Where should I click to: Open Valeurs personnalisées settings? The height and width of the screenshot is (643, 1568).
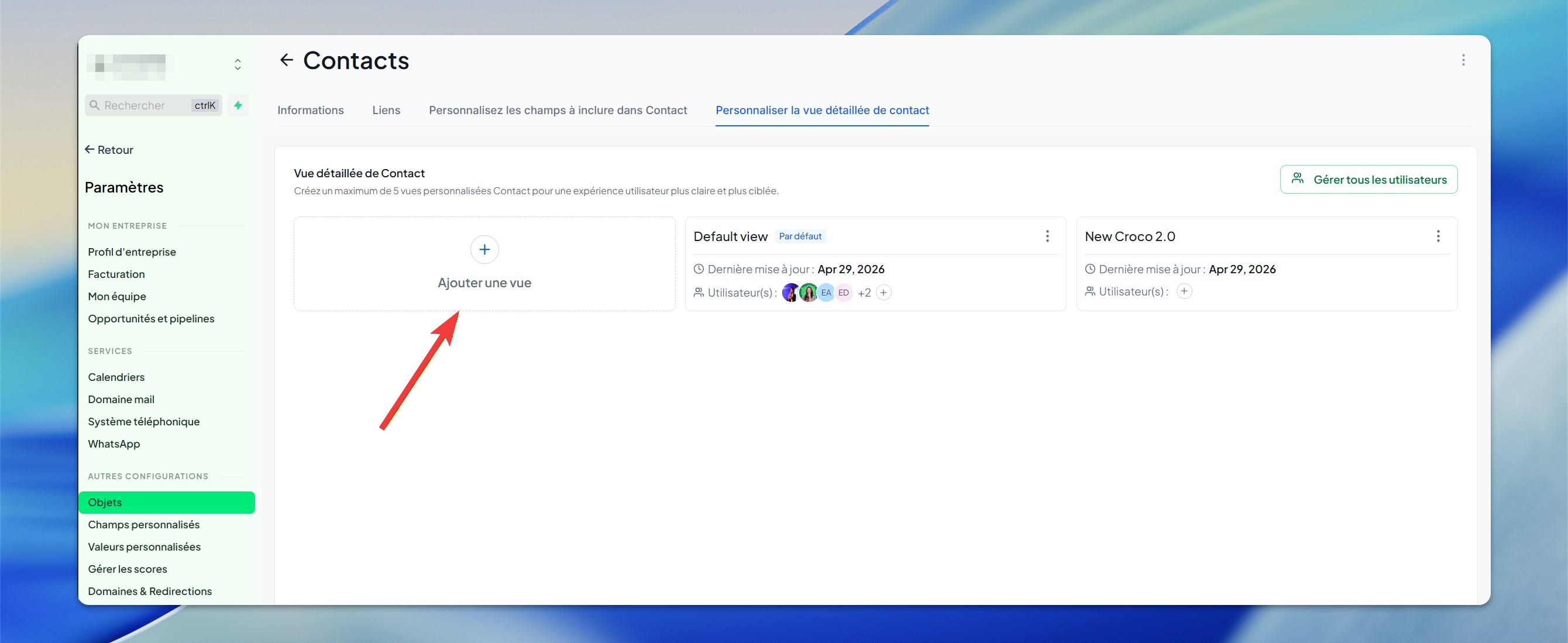click(x=145, y=547)
